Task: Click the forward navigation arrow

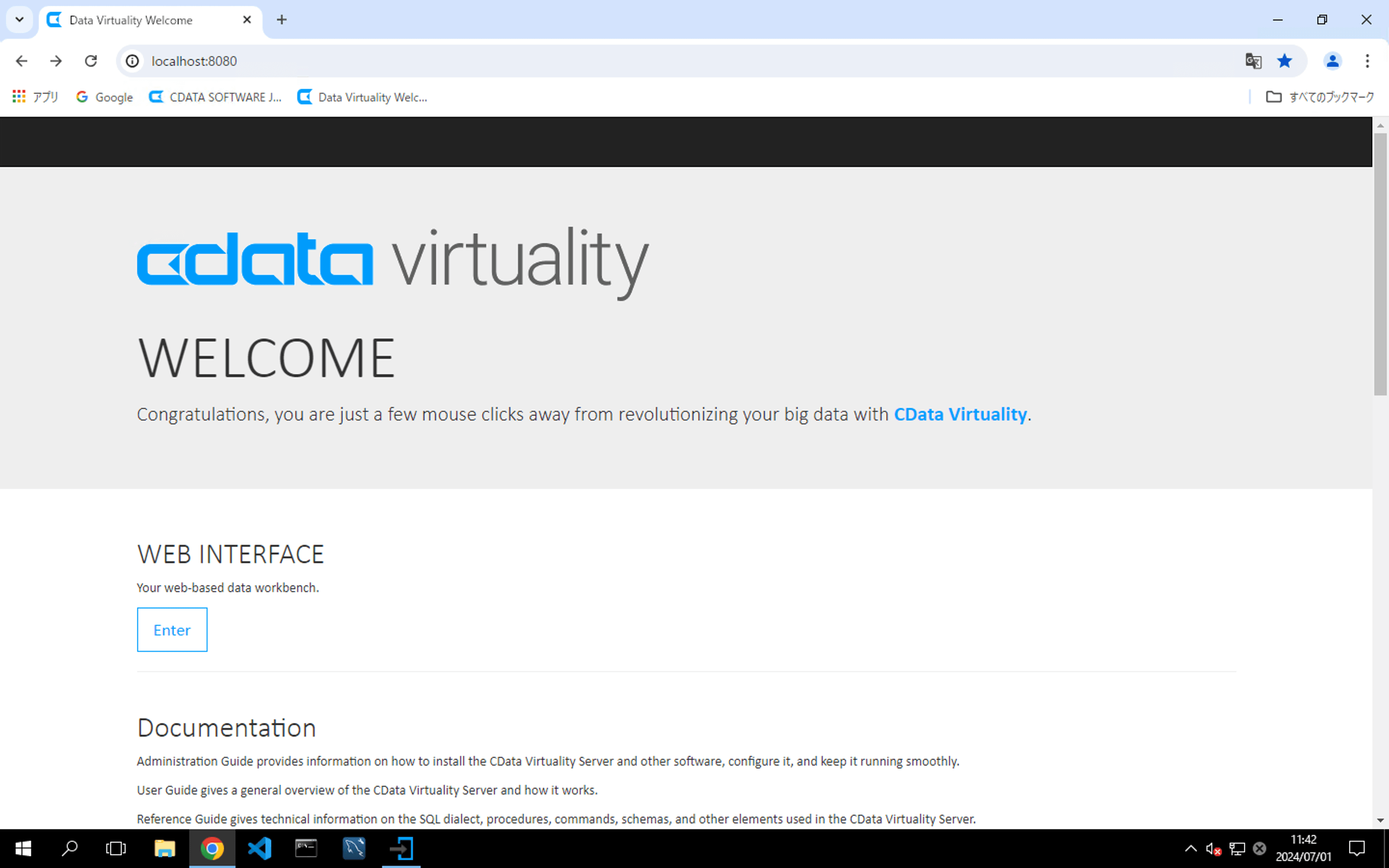Action: 55,61
